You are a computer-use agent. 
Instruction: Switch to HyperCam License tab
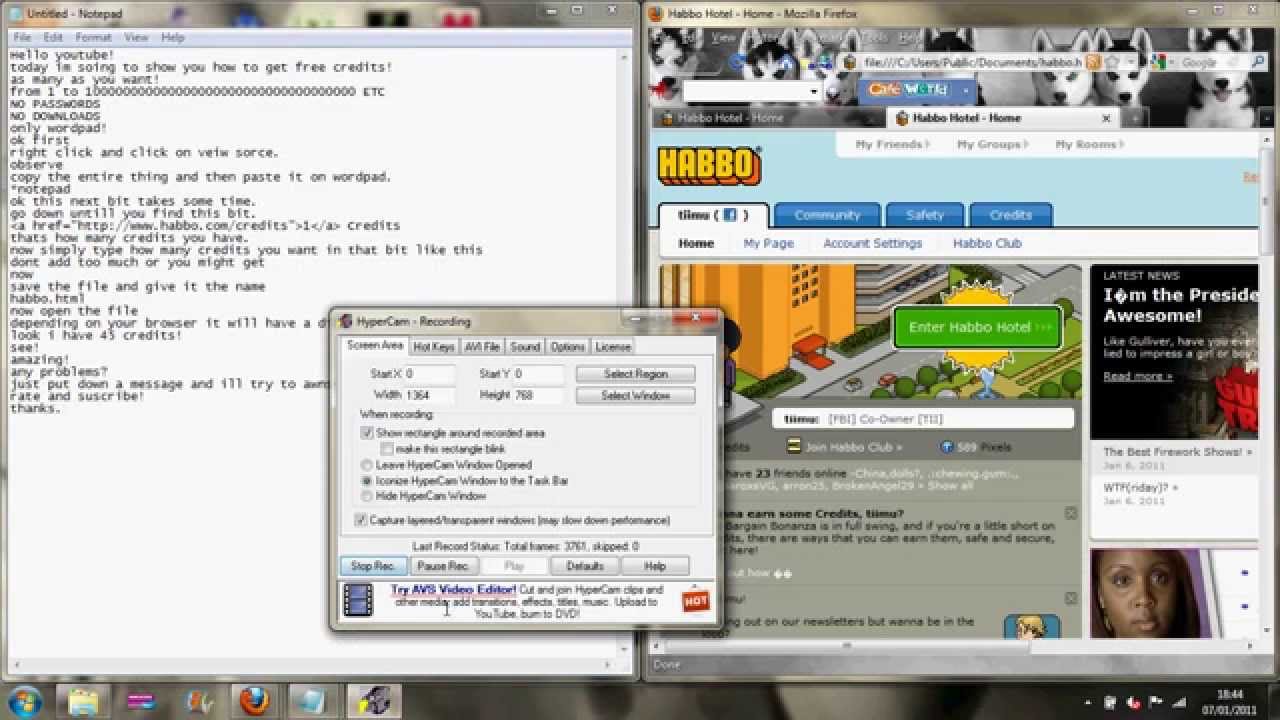coord(613,347)
